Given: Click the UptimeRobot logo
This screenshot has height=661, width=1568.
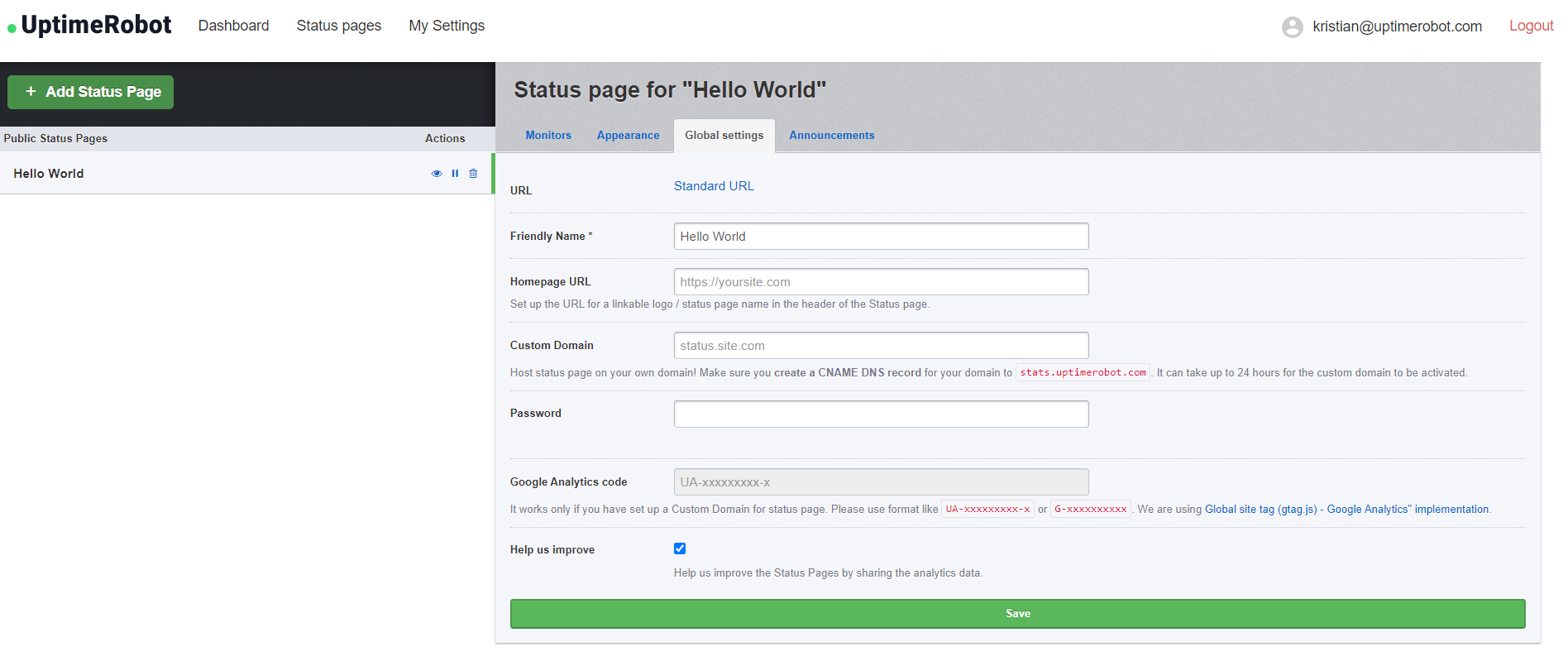Looking at the screenshot, I should [x=89, y=26].
